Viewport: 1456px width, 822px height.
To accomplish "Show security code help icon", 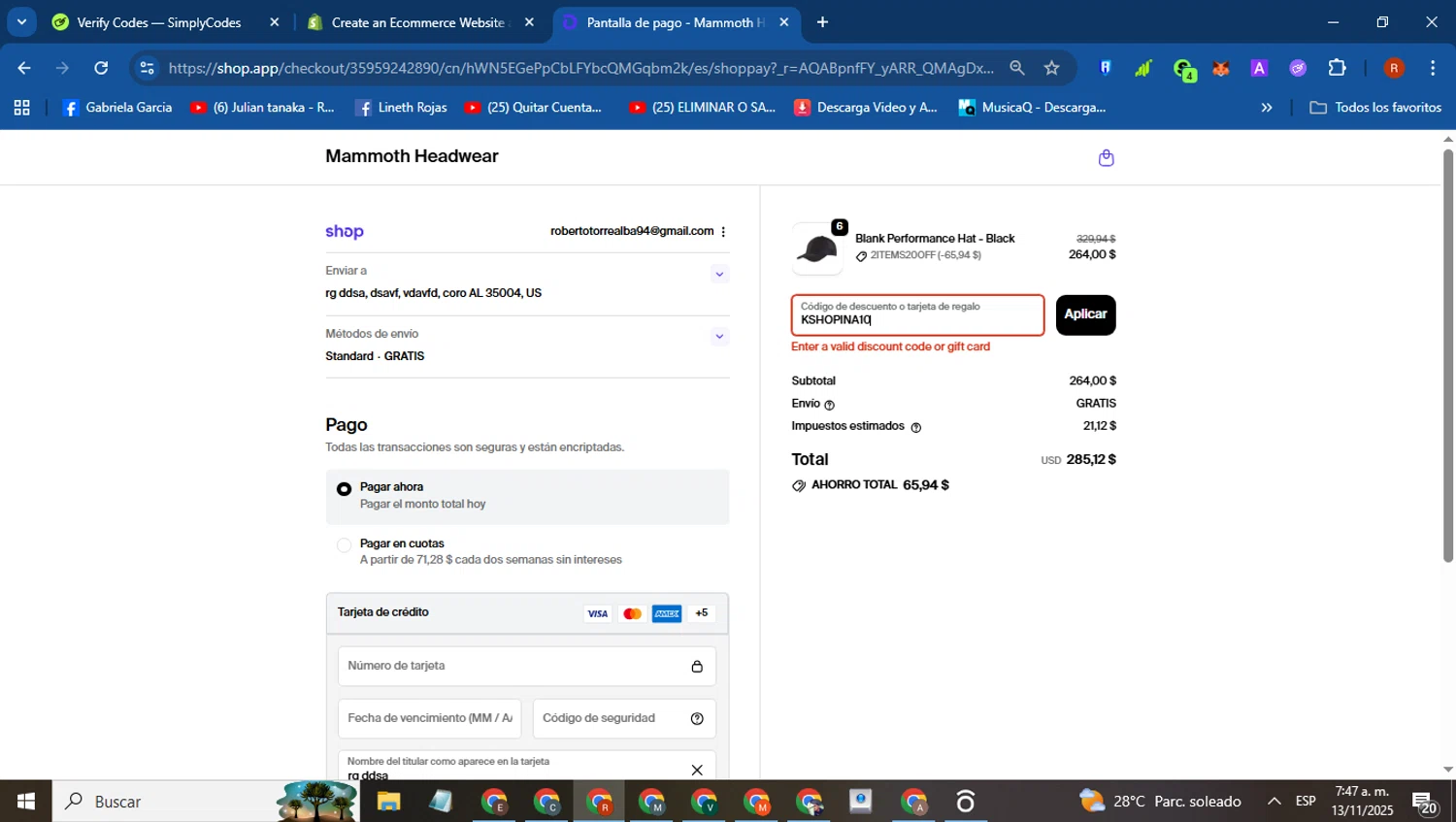I will point(697,719).
